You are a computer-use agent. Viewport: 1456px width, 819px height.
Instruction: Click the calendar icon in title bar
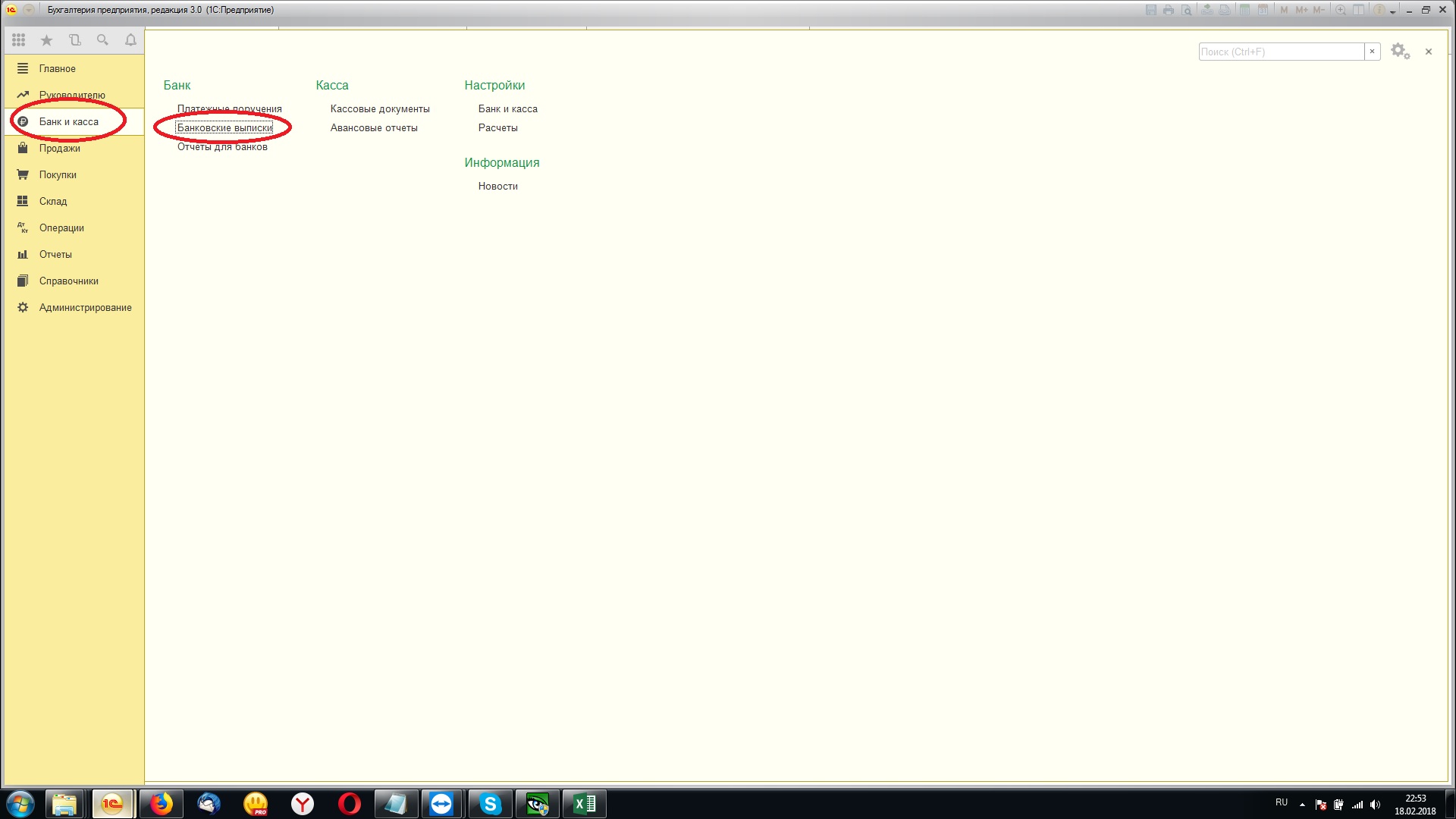pos(1263,10)
